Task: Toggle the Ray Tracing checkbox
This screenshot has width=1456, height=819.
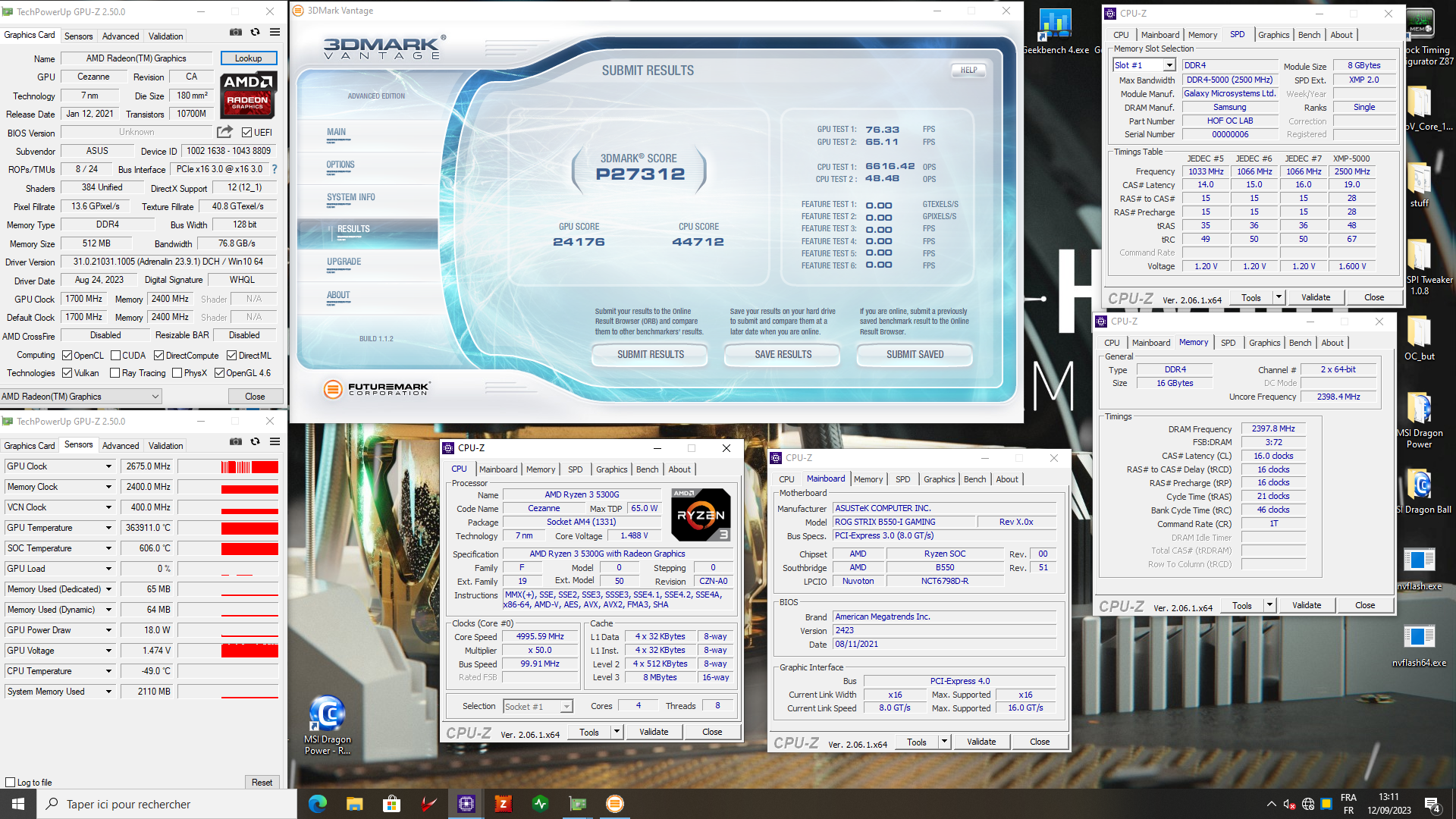Action: point(115,373)
